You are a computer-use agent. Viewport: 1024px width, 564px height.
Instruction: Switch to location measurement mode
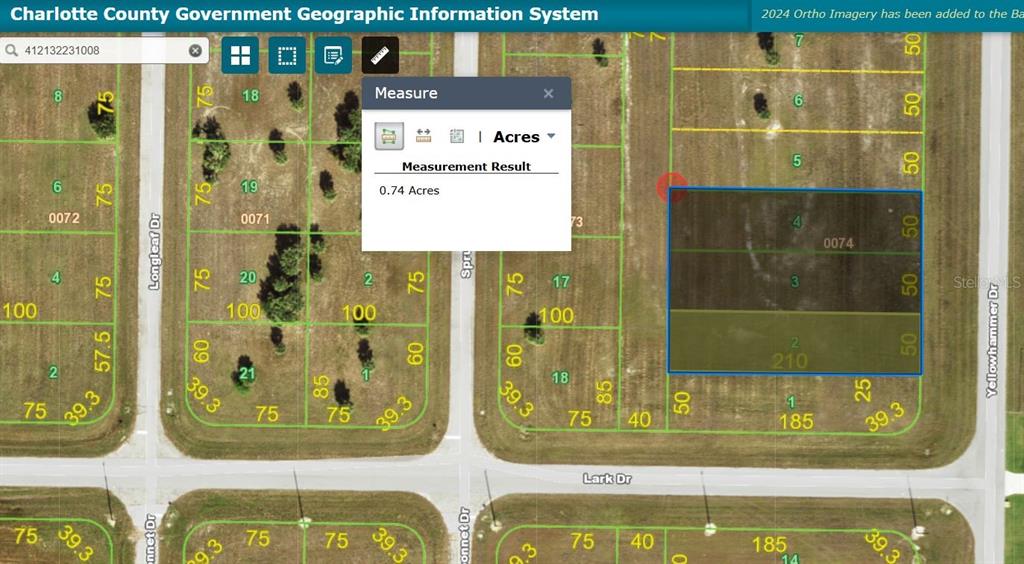tap(457, 136)
